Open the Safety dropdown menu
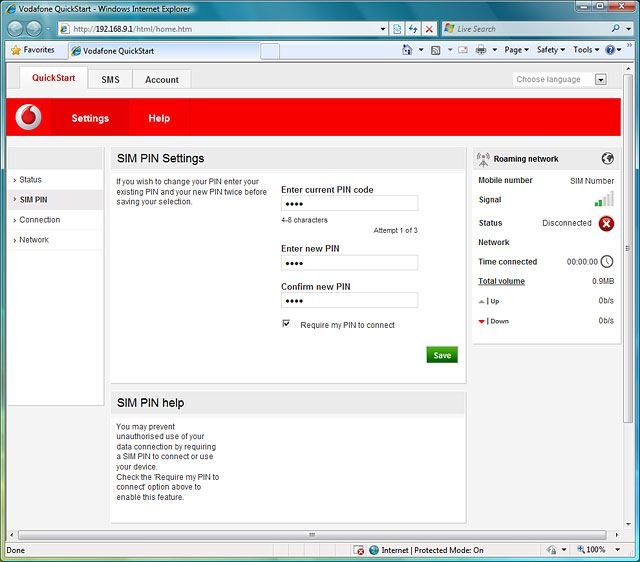640x562 pixels. pos(551,49)
